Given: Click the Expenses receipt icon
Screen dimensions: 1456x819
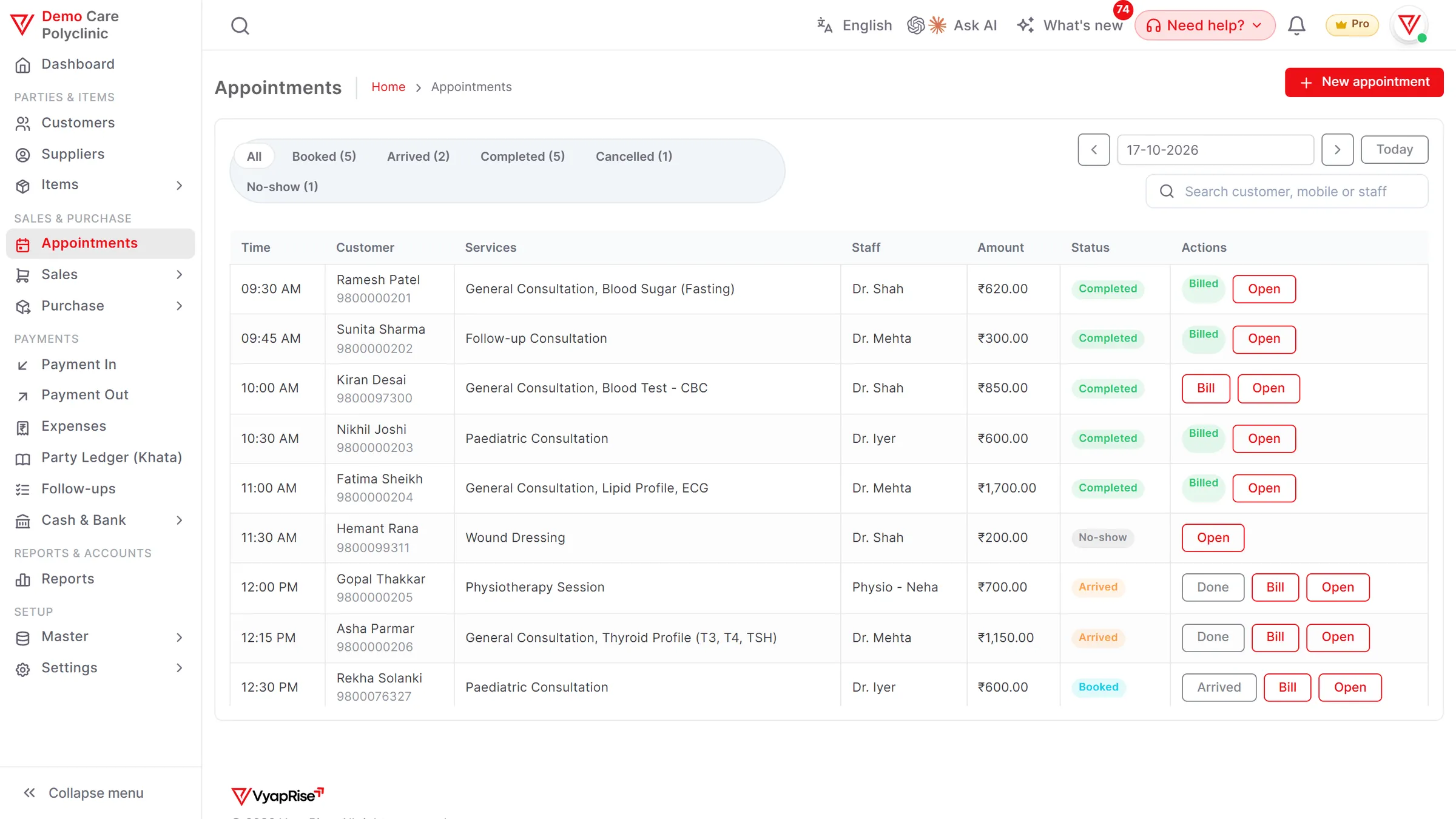Looking at the screenshot, I should [22, 428].
